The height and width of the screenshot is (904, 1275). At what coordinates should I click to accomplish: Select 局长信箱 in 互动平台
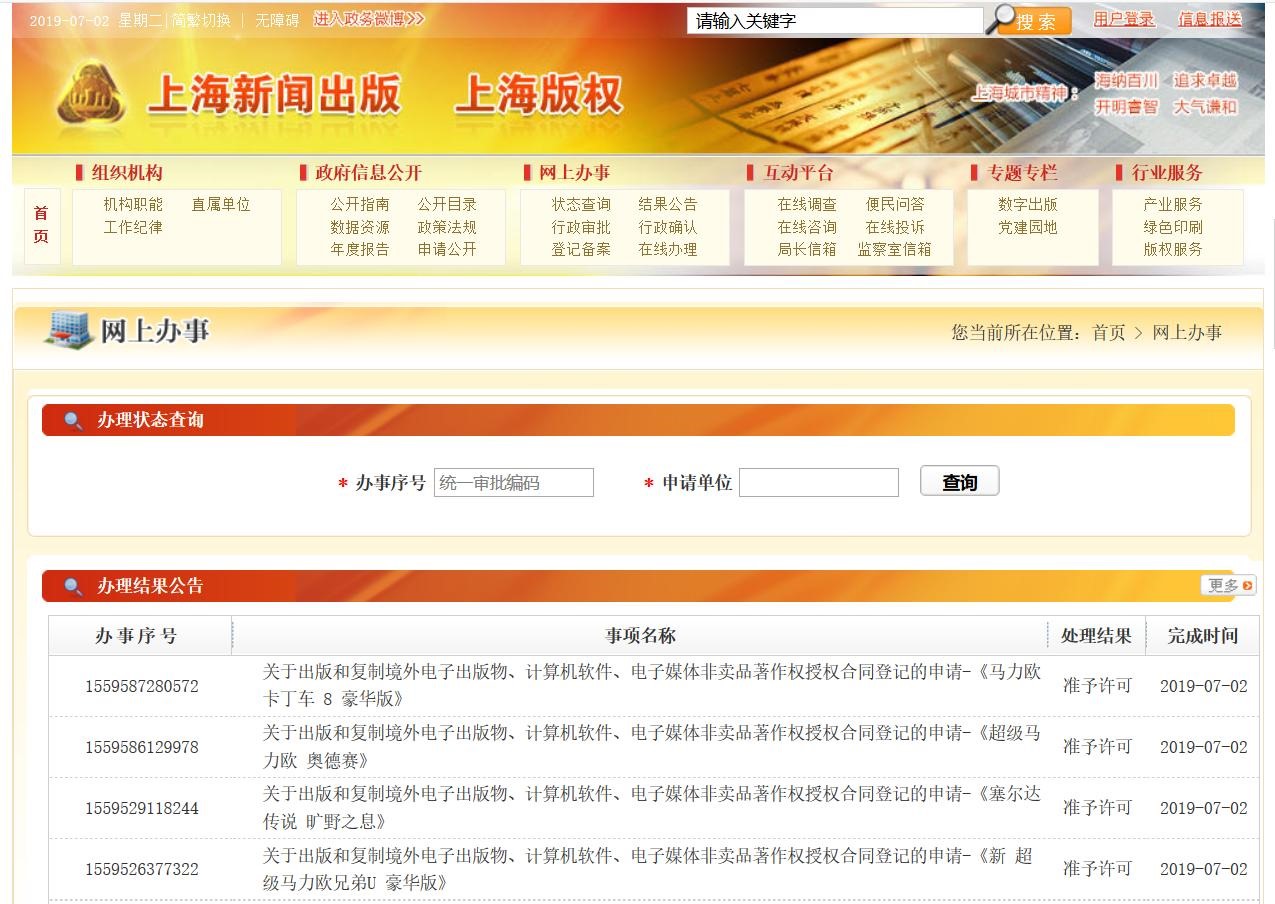point(806,249)
